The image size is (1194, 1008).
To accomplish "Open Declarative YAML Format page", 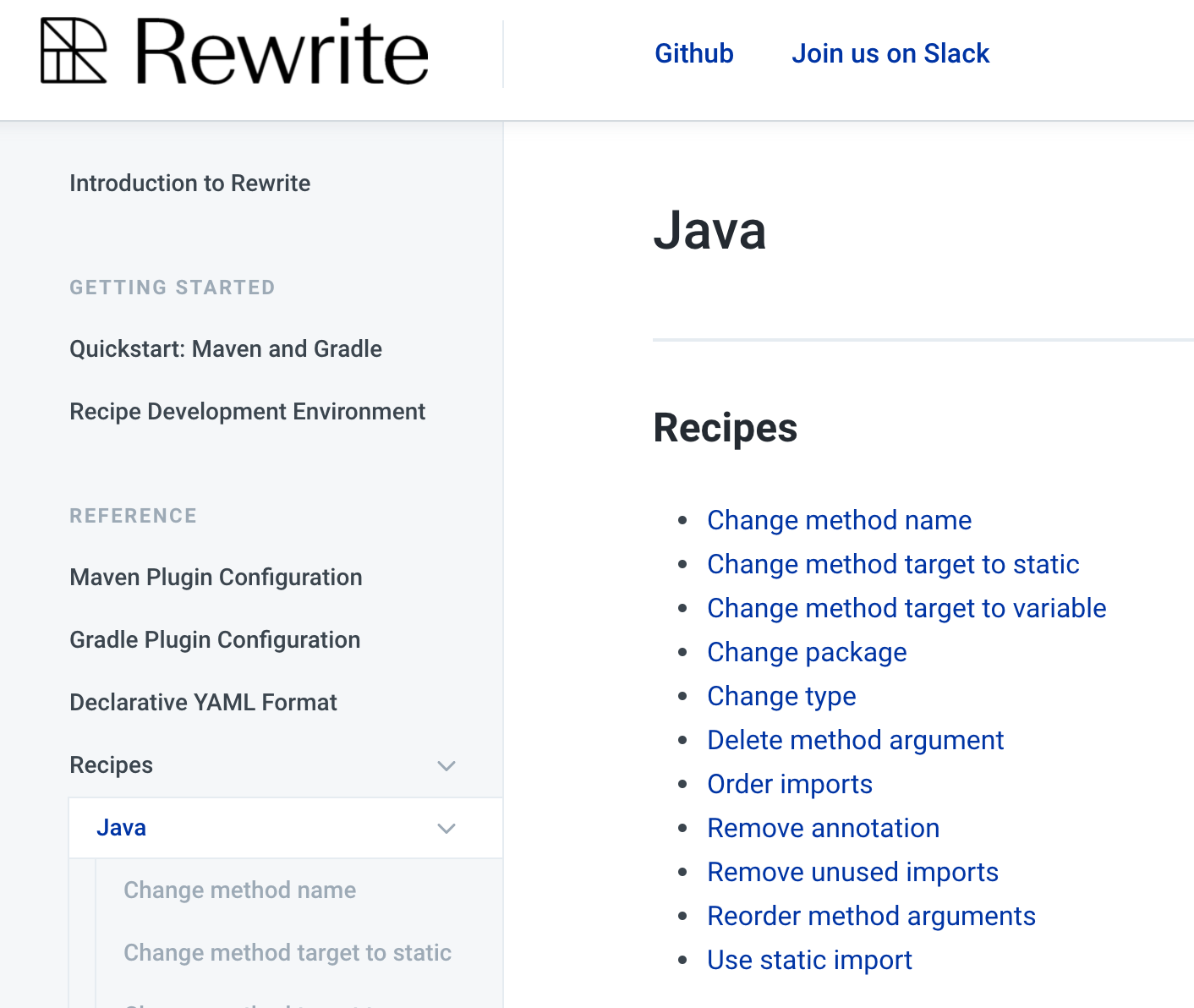I will click(x=203, y=703).
